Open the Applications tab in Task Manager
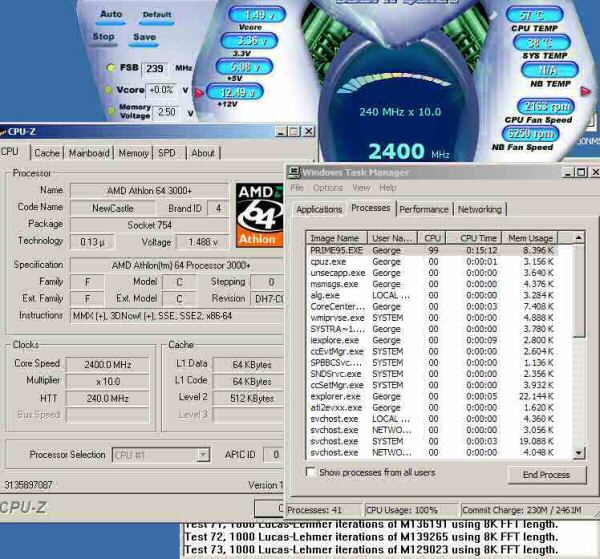 coord(319,210)
